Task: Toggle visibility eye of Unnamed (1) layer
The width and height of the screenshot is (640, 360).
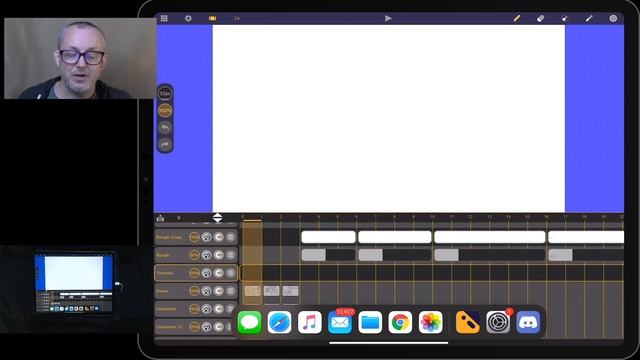Action: 207,327
